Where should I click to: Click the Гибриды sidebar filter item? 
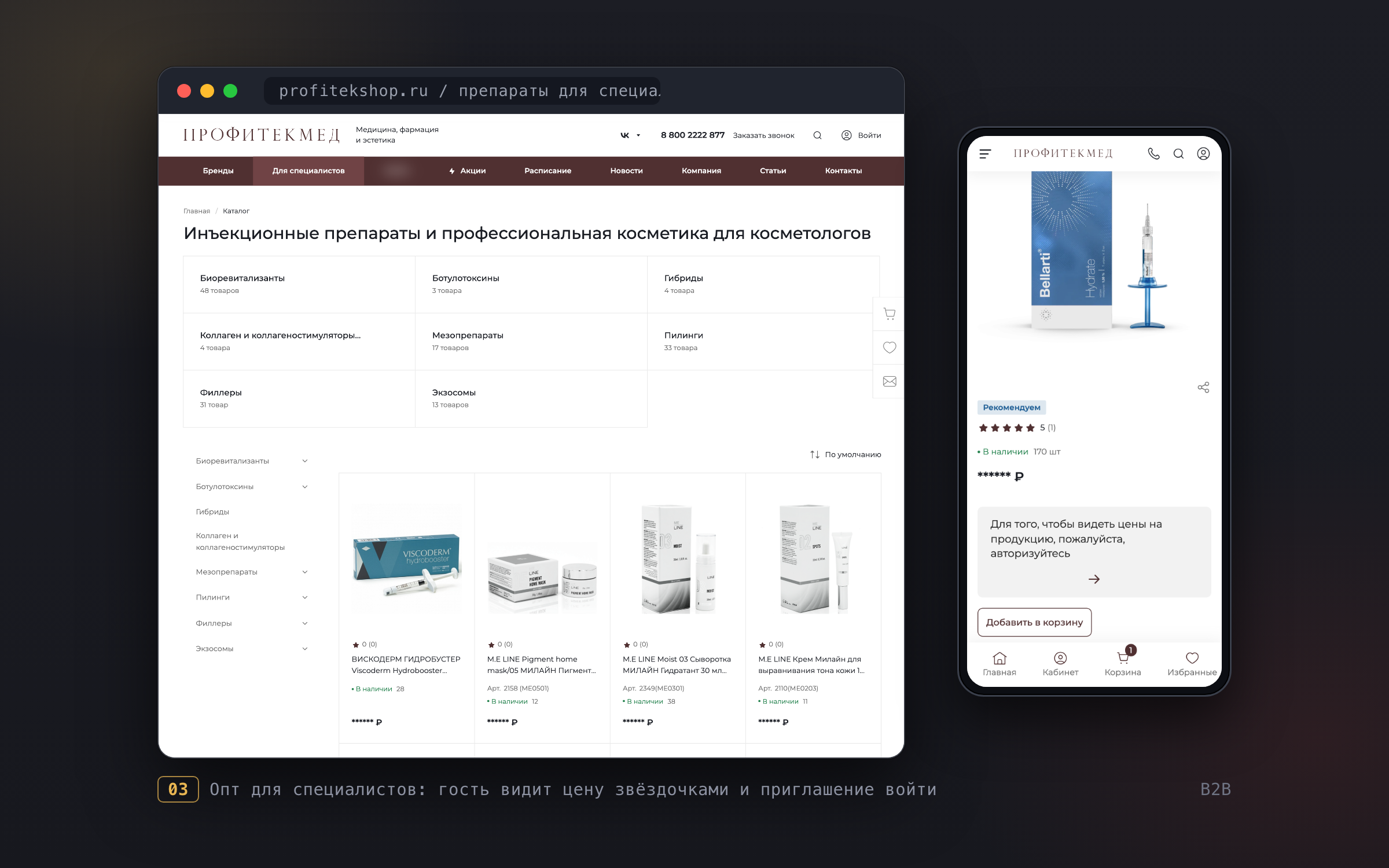[212, 512]
